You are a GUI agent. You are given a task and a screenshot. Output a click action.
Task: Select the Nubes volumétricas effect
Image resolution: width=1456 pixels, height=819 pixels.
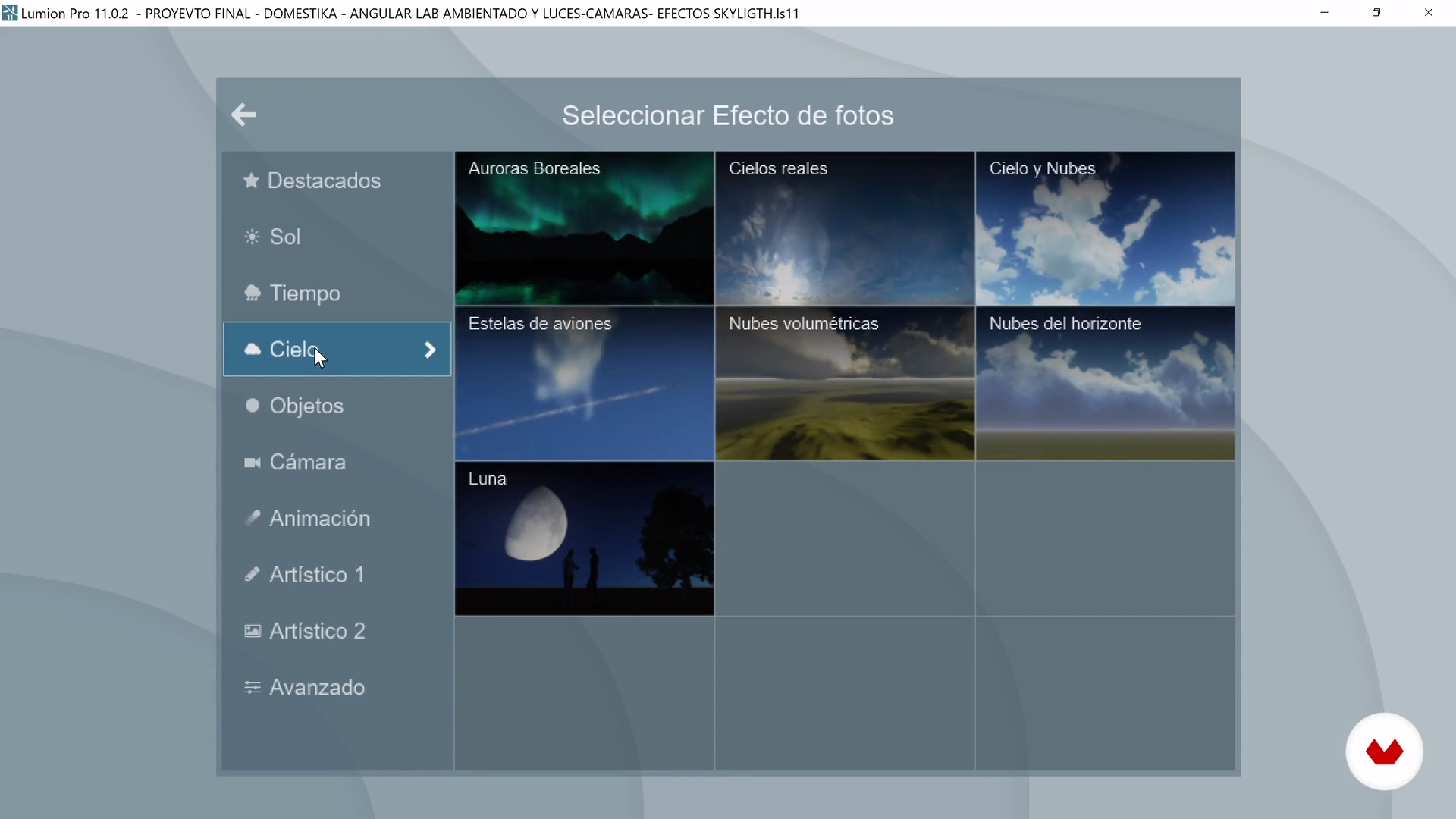pos(845,384)
